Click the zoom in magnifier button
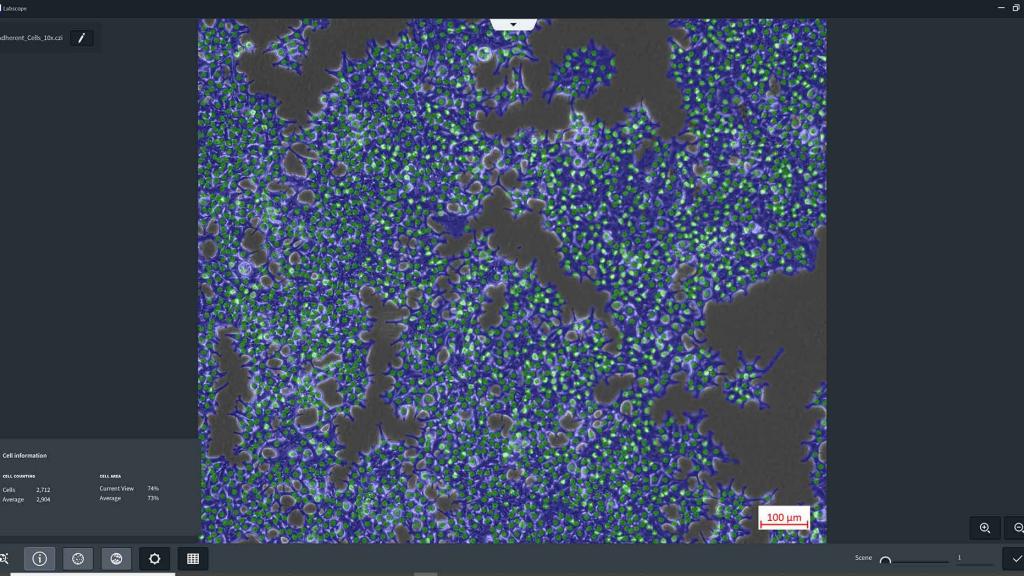The image size is (1024, 576). [985, 528]
